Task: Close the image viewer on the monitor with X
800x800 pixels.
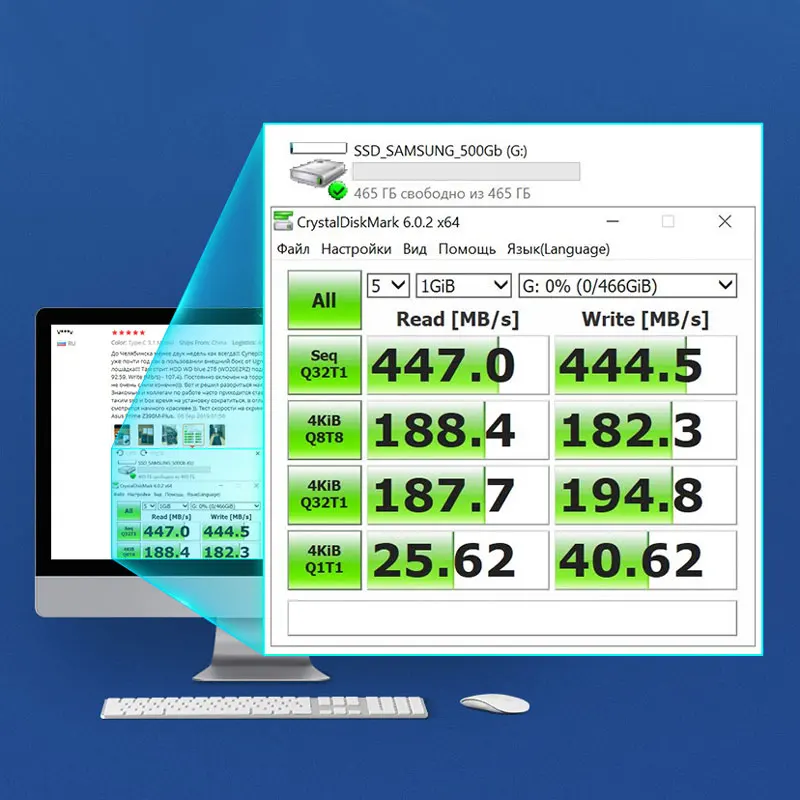Action: point(258,453)
